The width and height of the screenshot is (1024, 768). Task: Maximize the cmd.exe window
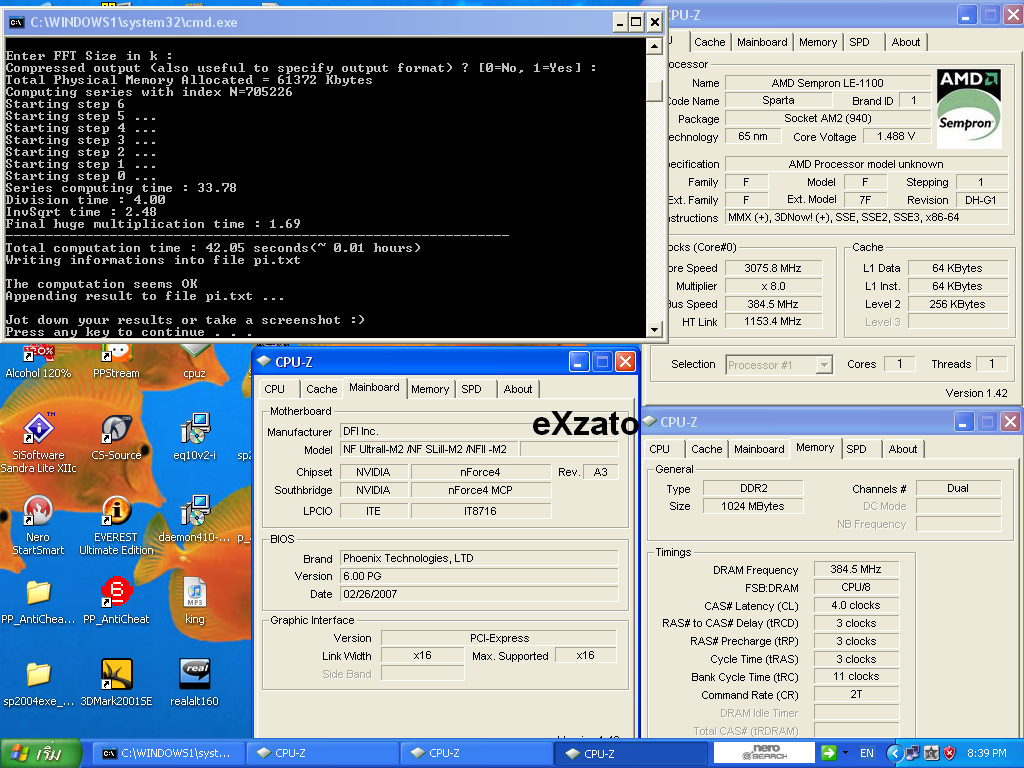click(637, 23)
